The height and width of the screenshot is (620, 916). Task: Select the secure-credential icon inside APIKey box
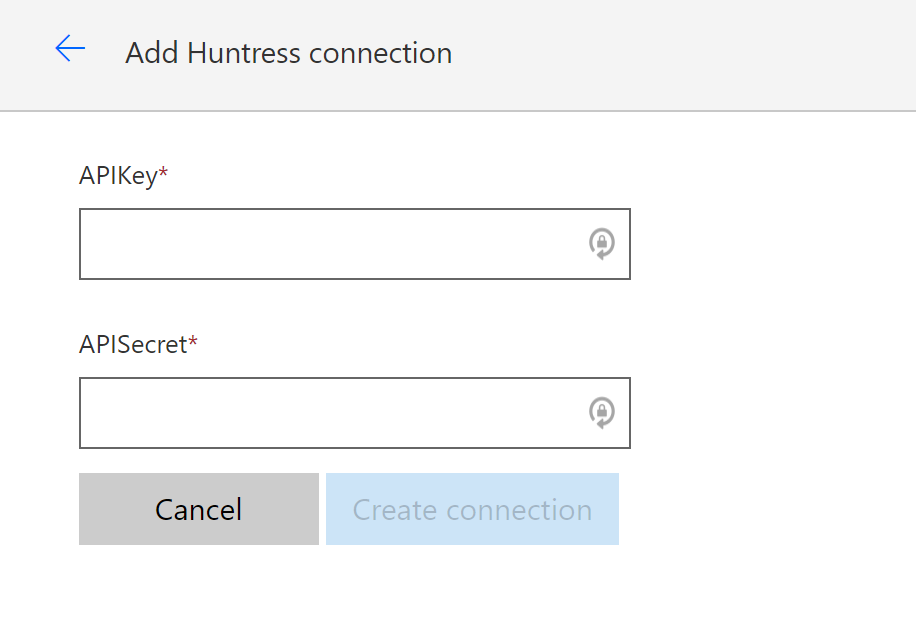coord(601,244)
